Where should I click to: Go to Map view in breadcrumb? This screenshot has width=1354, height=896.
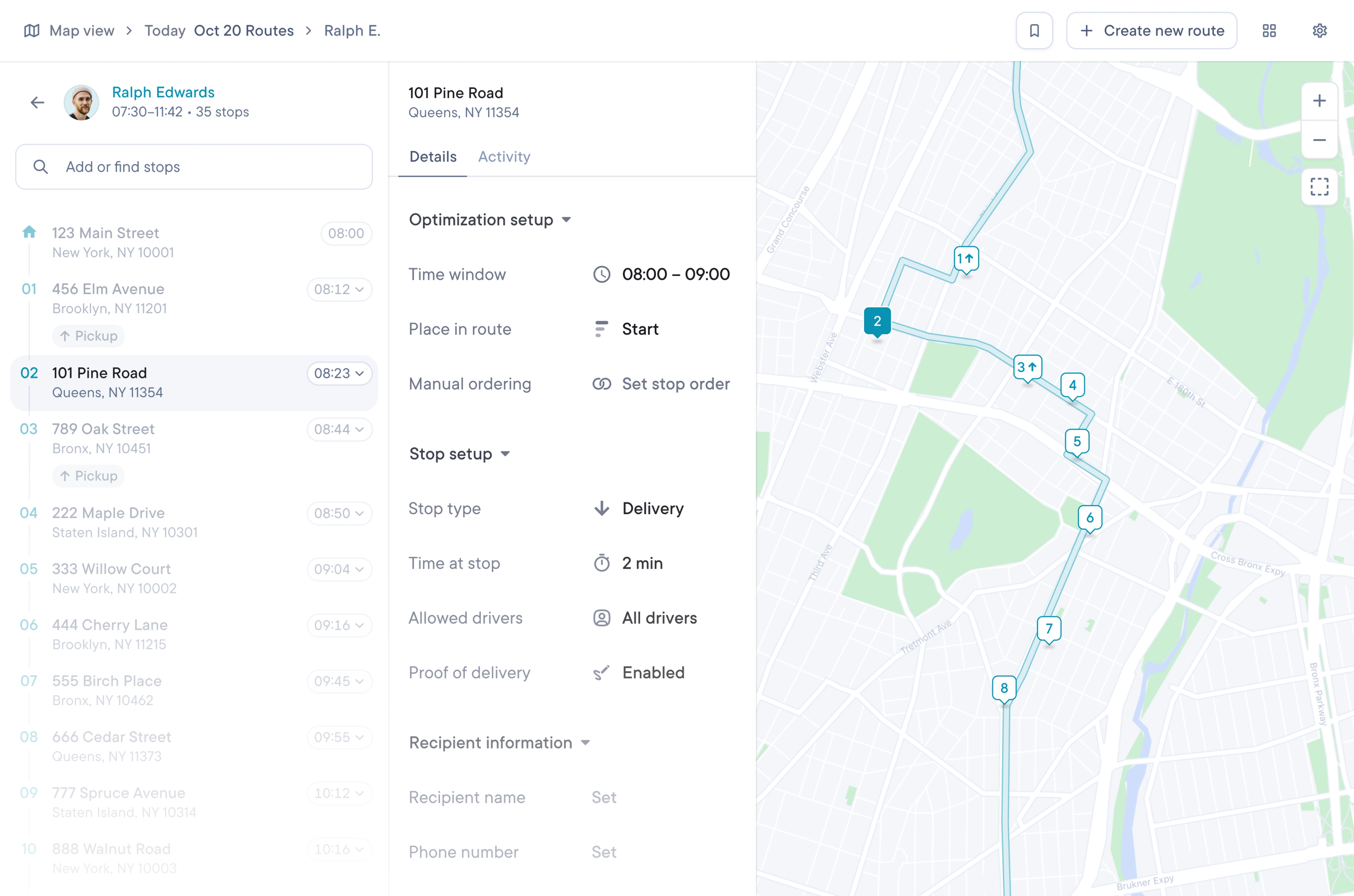(x=82, y=31)
